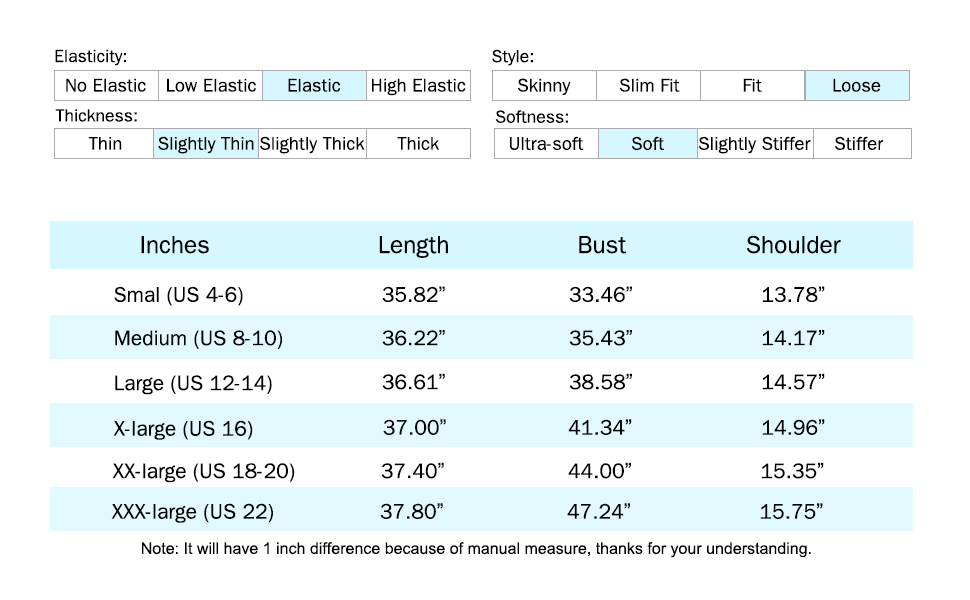Select the highlighted Elastic option
This screenshot has height=600, width=970.
point(314,86)
